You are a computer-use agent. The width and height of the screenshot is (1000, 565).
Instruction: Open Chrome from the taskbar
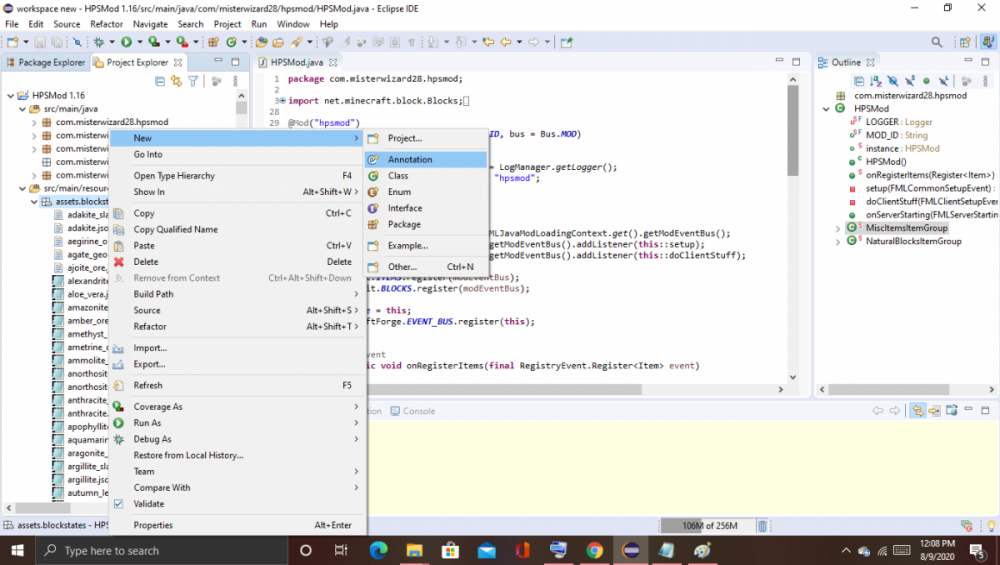pyautogui.click(x=594, y=550)
